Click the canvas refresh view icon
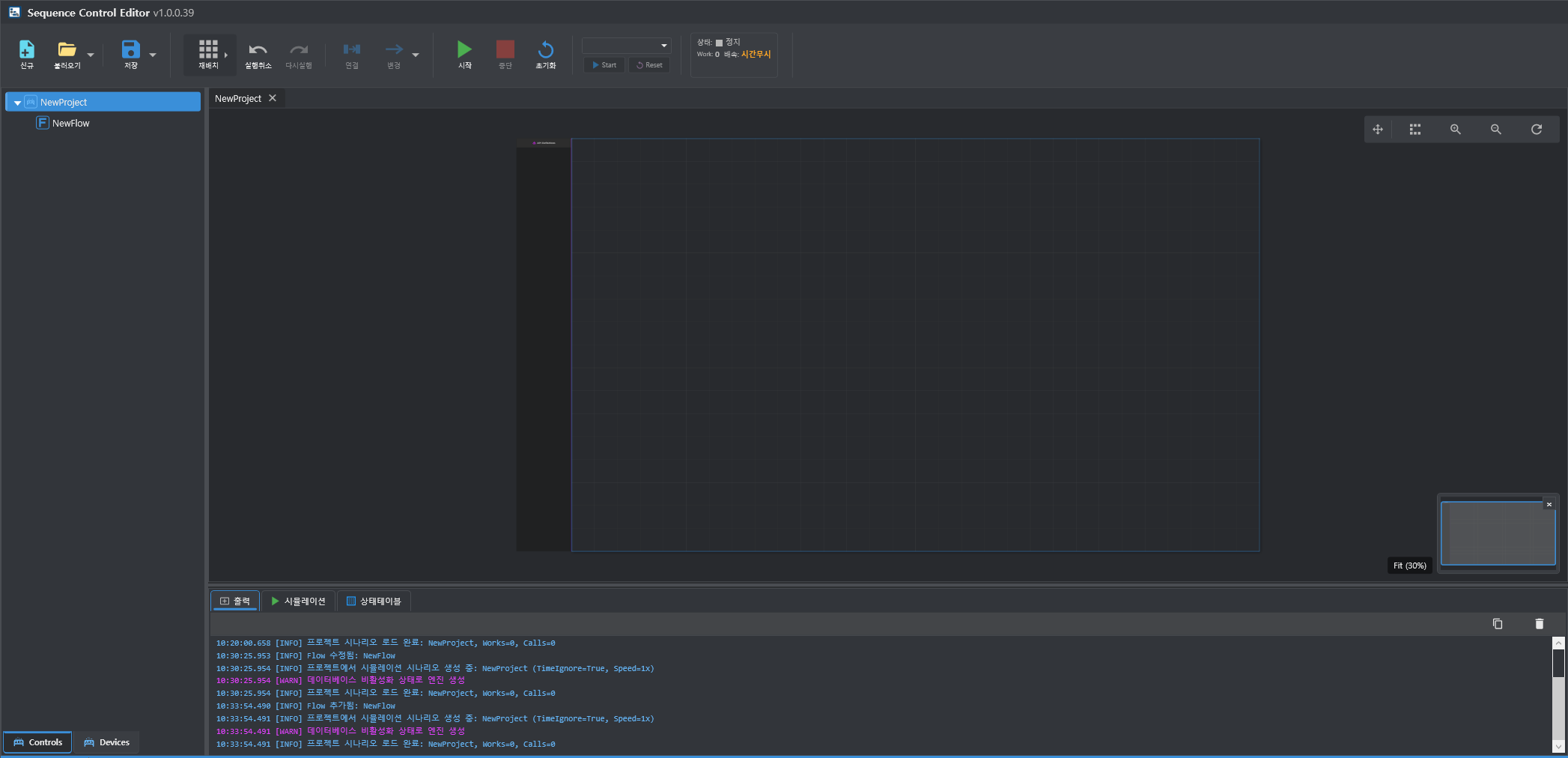Image resolution: width=1568 pixels, height=758 pixels. (1536, 130)
